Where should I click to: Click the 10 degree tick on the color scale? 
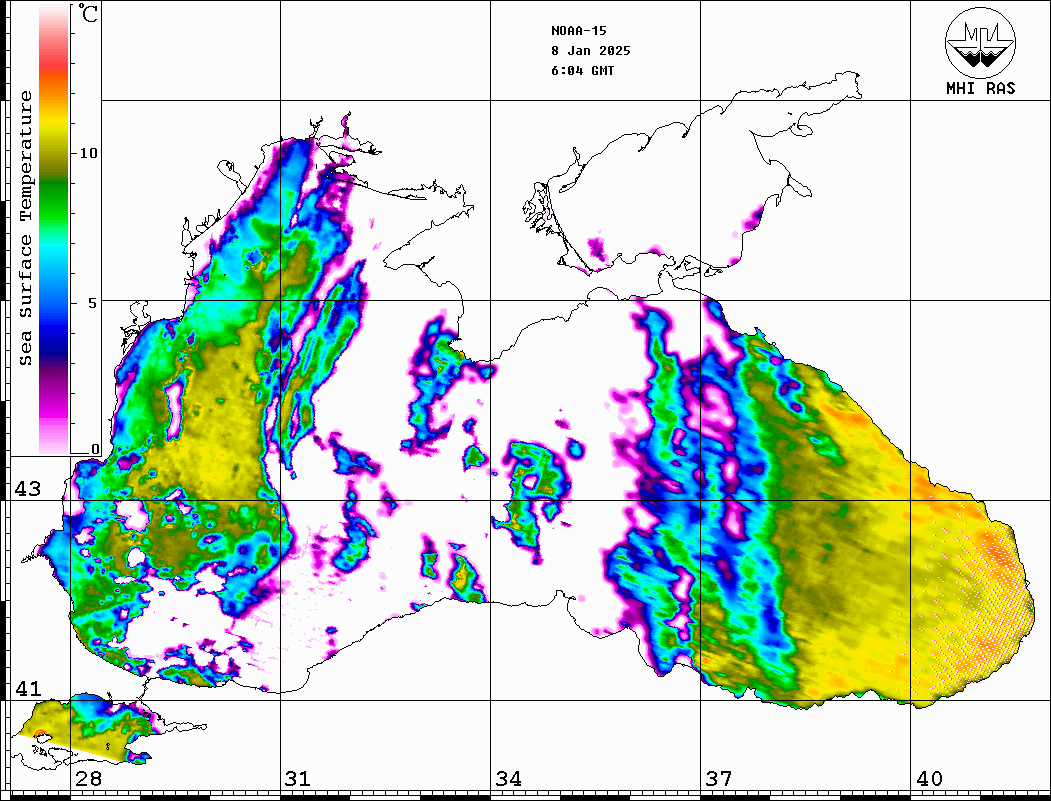pos(89,153)
